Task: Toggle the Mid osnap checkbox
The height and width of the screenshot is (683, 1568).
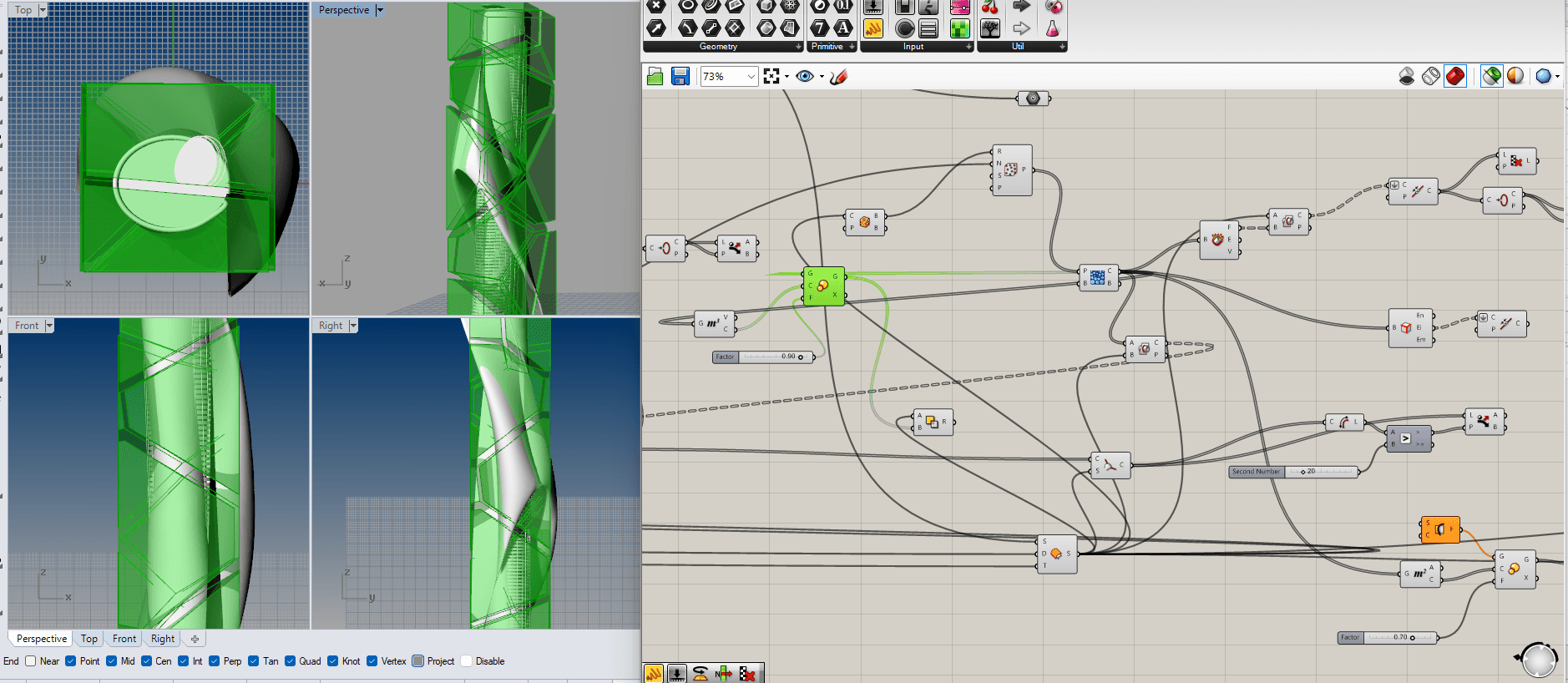Action: click(112, 661)
